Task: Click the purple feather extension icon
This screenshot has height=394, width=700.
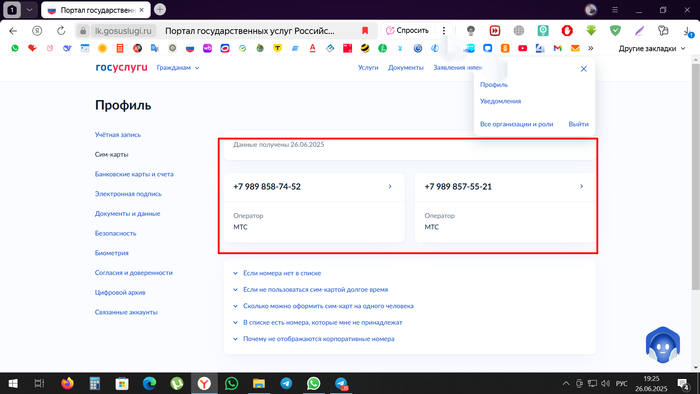Action: pos(639,31)
